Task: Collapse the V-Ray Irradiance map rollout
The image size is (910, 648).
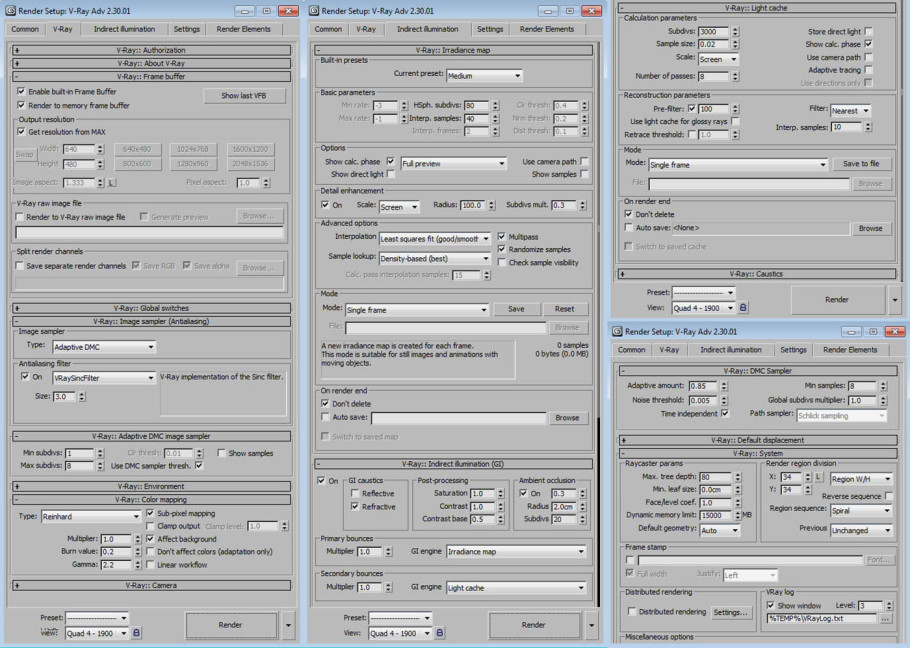Action: point(453,50)
